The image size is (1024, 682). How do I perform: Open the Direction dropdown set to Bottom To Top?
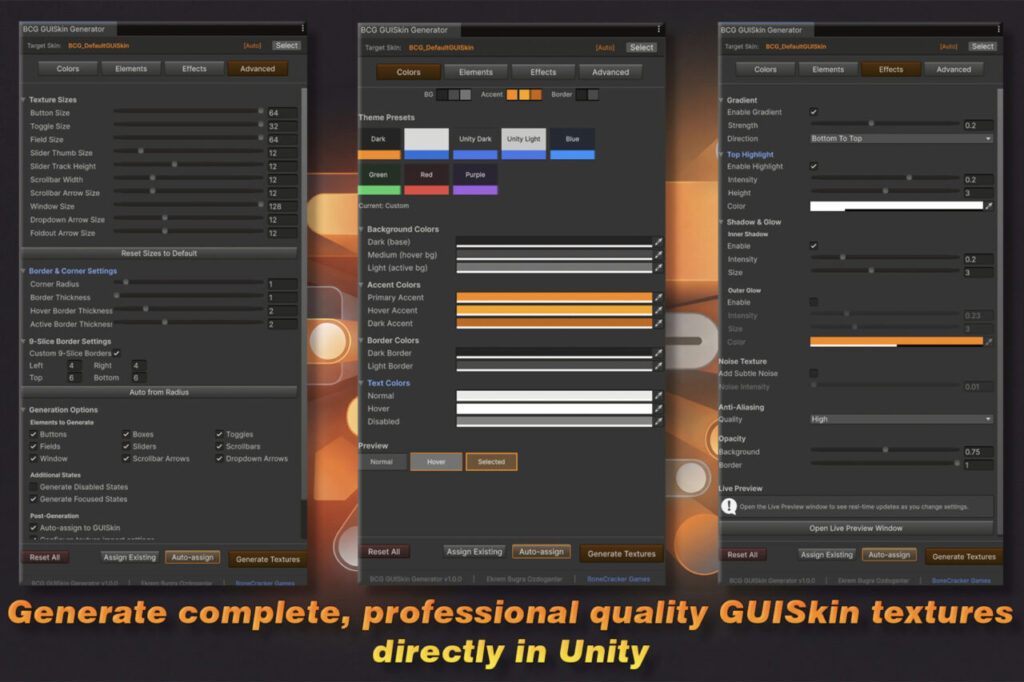(x=898, y=137)
